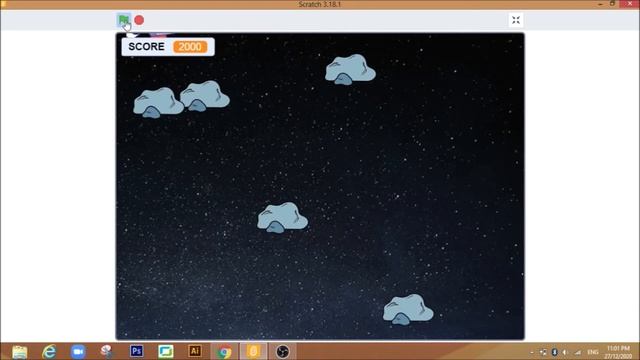Restore down the Scratch window
Image resolution: width=640 pixels, height=360 pixels.
[612, 4]
